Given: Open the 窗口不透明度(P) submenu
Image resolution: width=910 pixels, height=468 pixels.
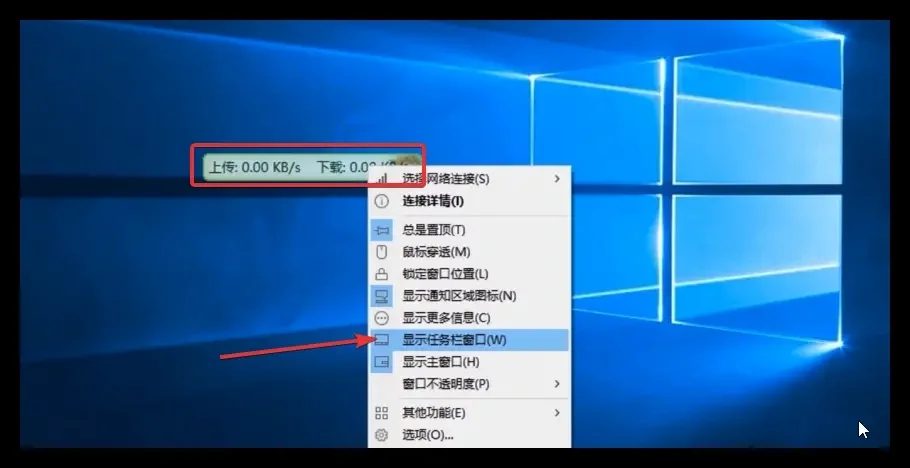Looking at the screenshot, I should (x=469, y=384).
